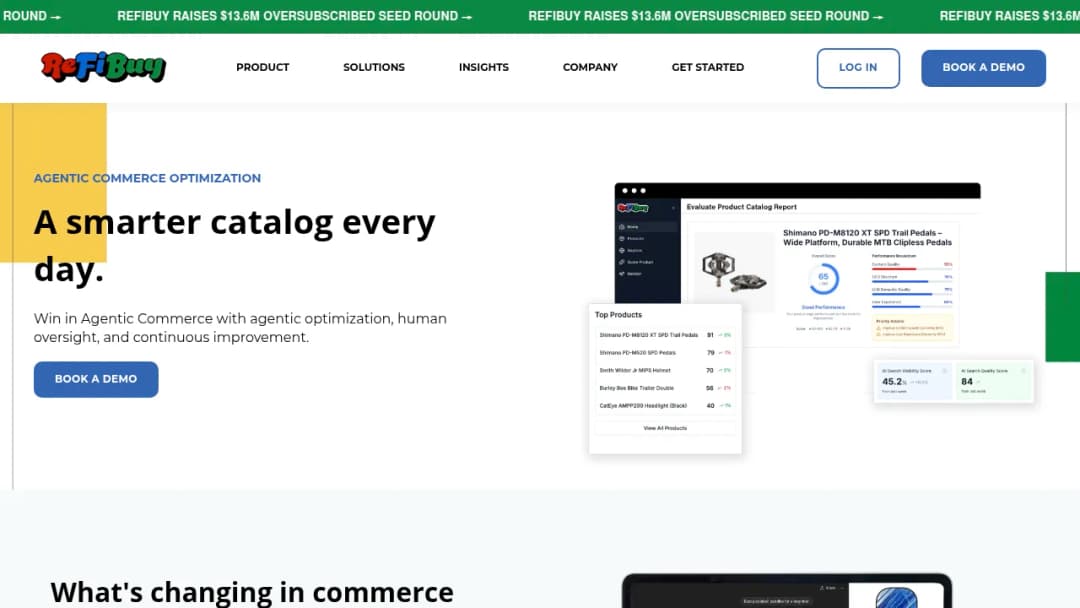Viewport: 1080px width, 608px height.
Task: Click the 'A smarter catalog every day.' headline
Action: (x=235, y=245)
